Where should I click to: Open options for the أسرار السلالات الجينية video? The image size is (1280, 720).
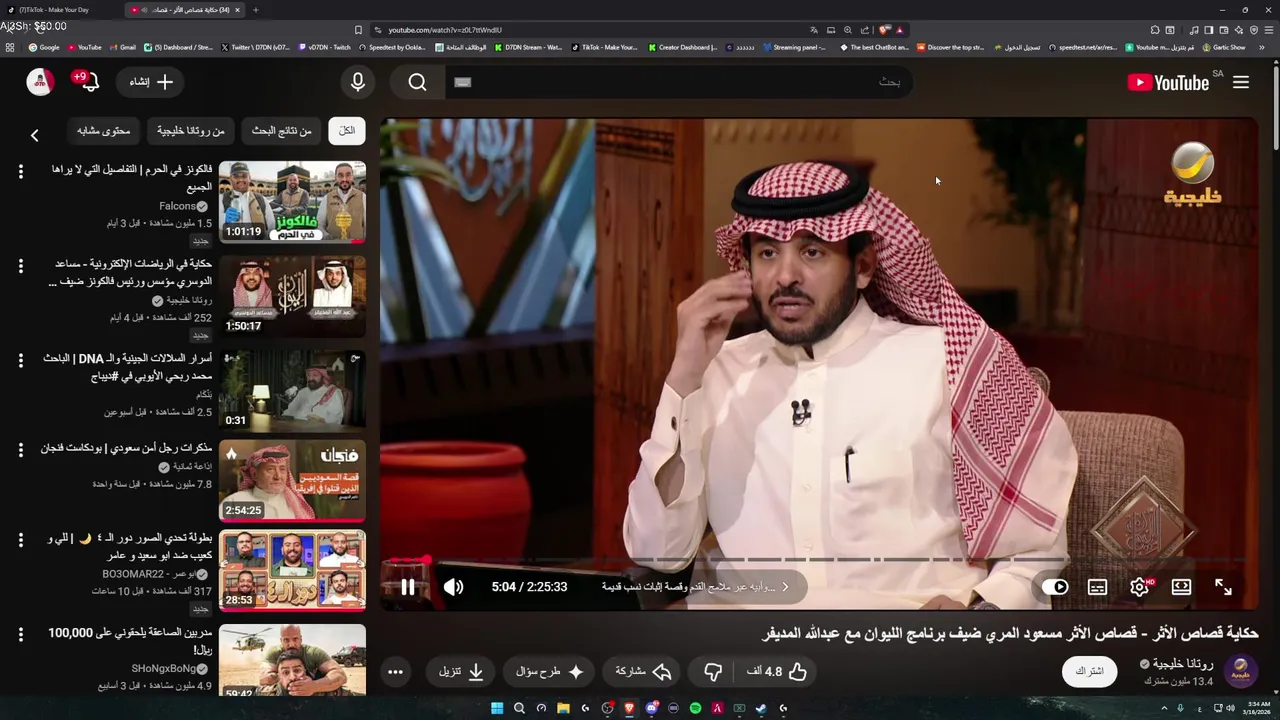point(20,359)
